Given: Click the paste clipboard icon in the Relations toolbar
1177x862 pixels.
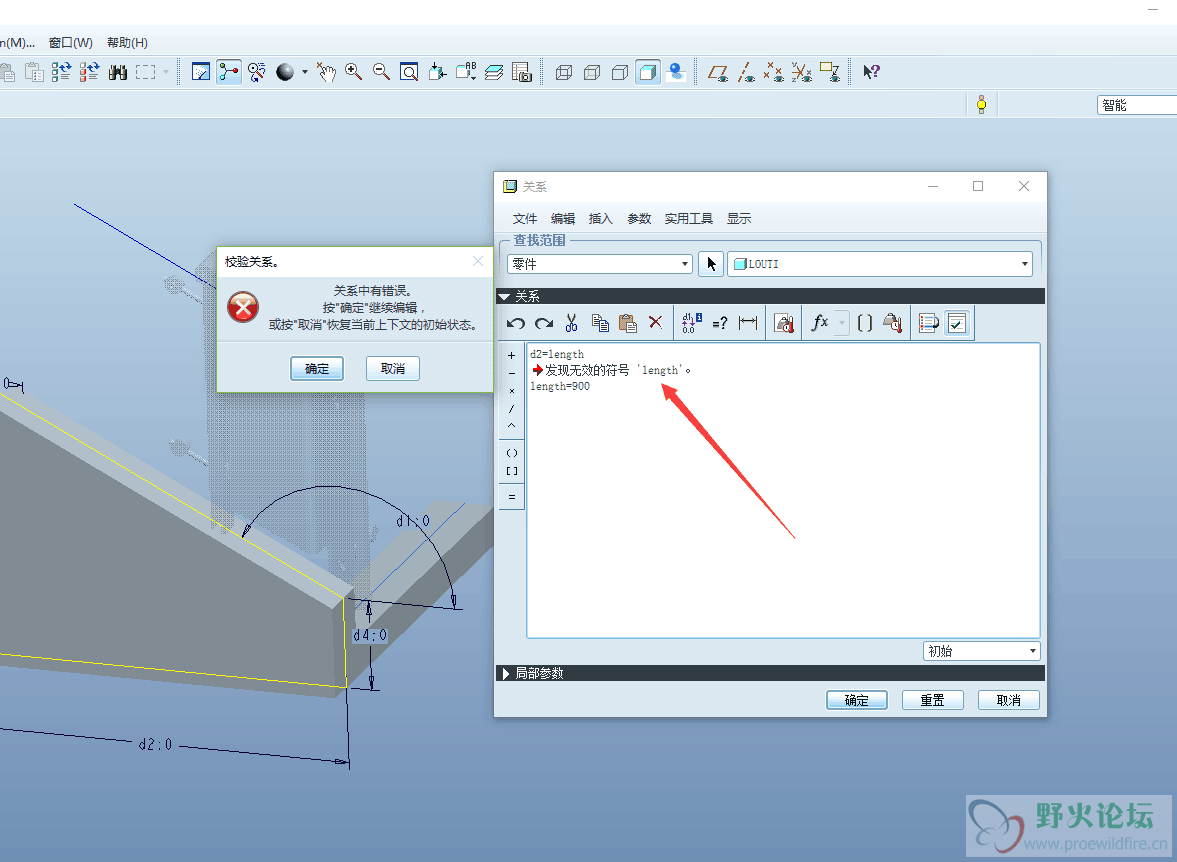Looking at the screenshot, I should coord(628,324).
